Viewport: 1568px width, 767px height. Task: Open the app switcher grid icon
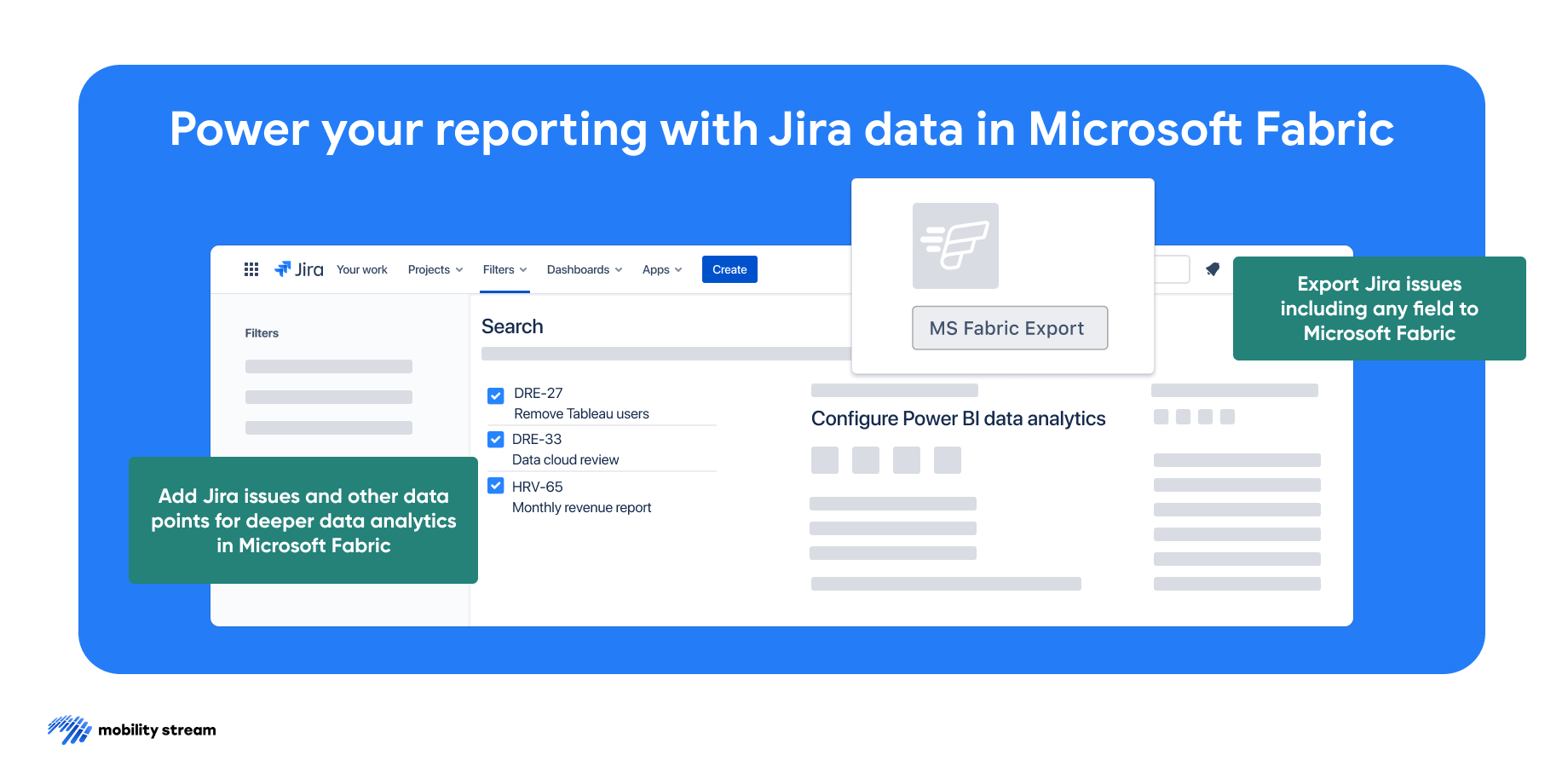(x=251, y=269)
